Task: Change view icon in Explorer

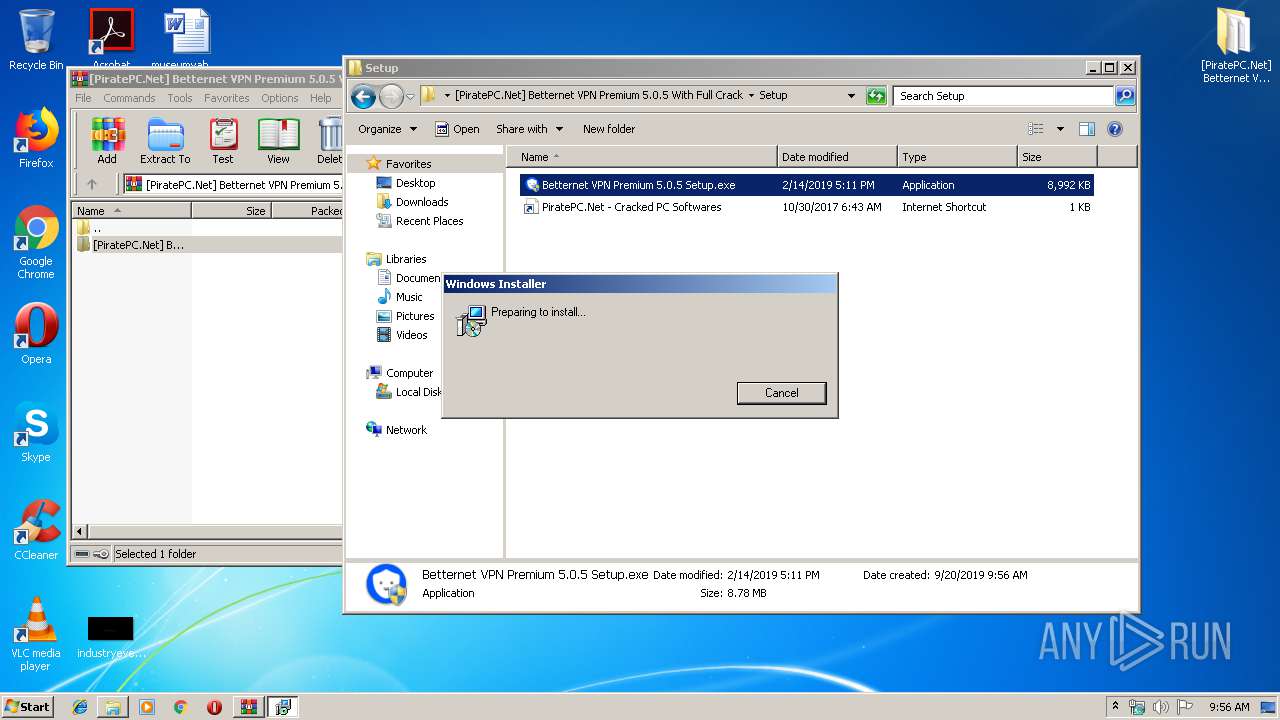Action: click(x=1036, y=129)
